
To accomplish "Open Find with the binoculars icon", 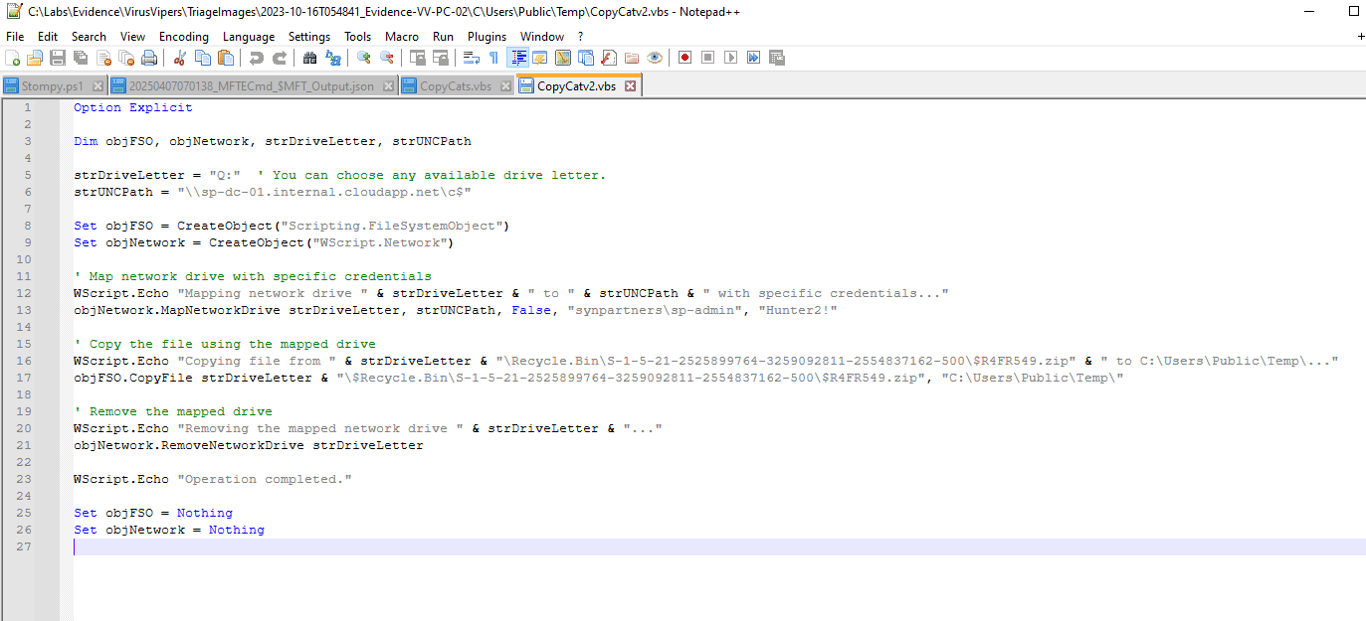I will click(x=310, y=58).
